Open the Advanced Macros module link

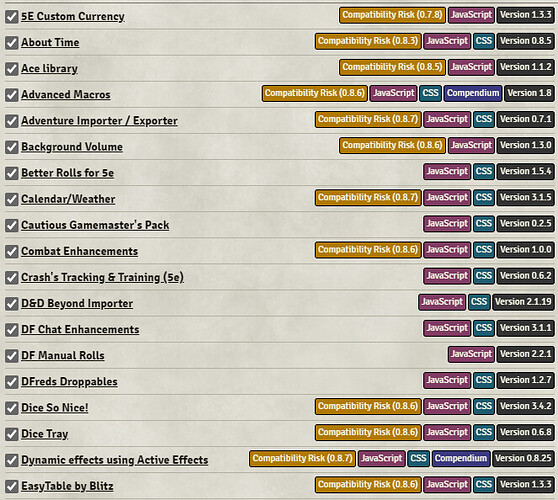click(x=66, y=95)
